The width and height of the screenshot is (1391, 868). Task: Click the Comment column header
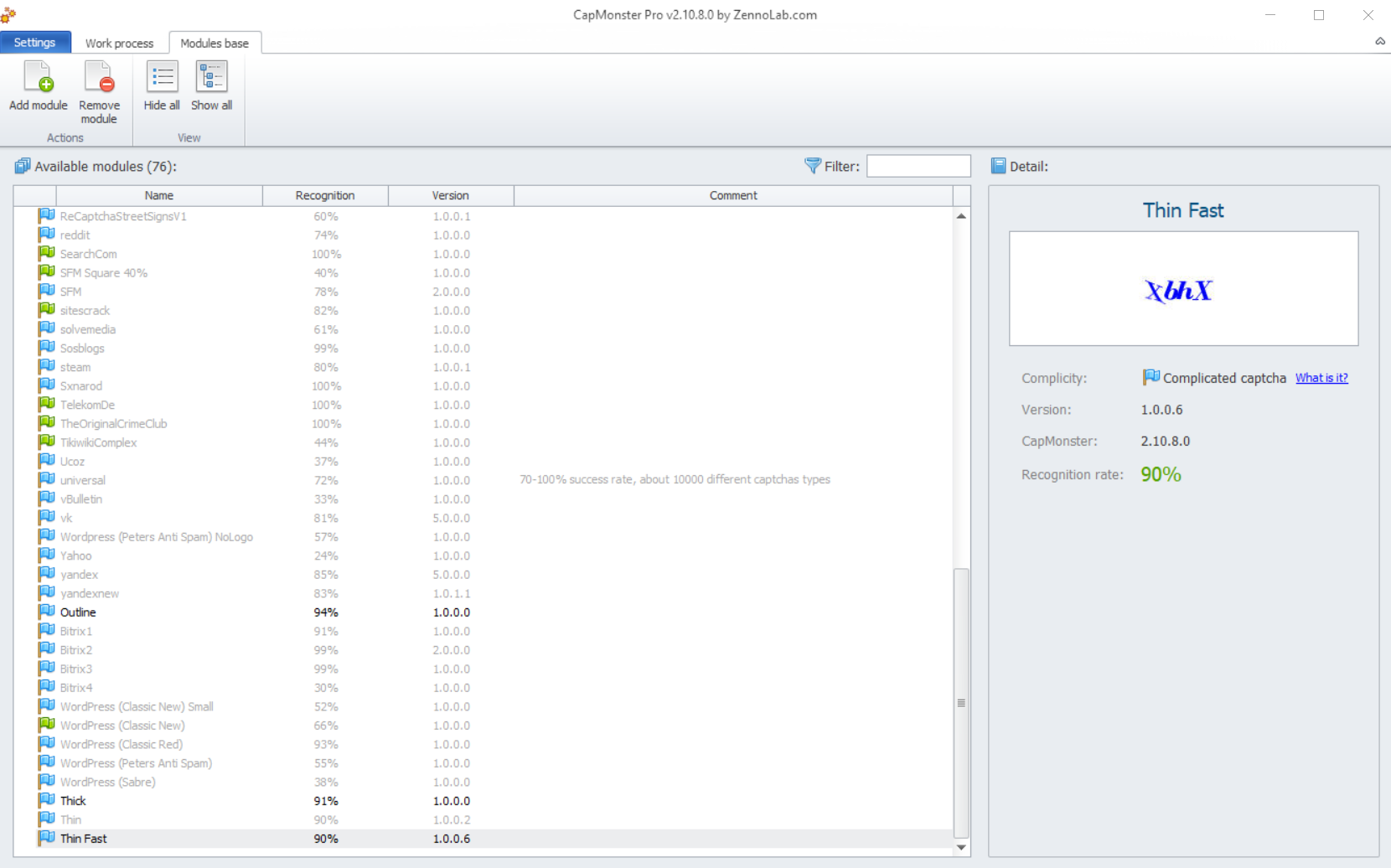pos(733,195)
